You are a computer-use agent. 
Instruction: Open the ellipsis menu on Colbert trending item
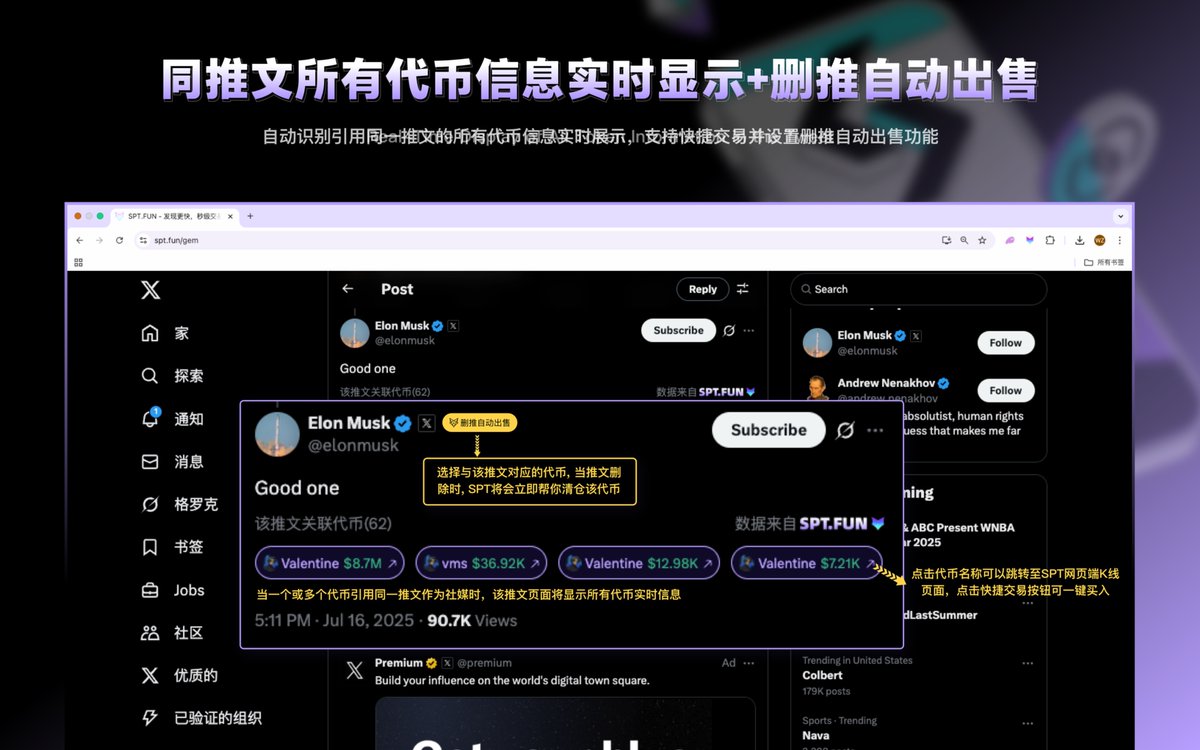(1027, 662)
